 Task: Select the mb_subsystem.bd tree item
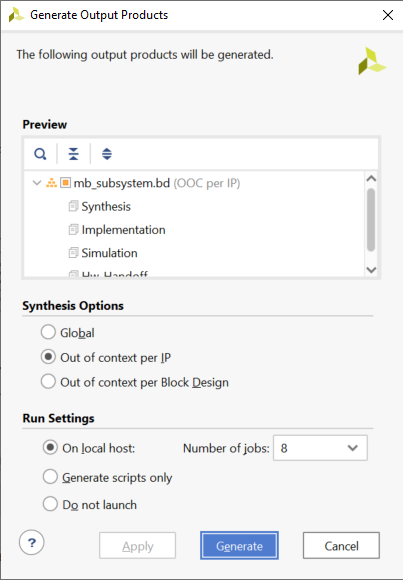coord(121,183)
